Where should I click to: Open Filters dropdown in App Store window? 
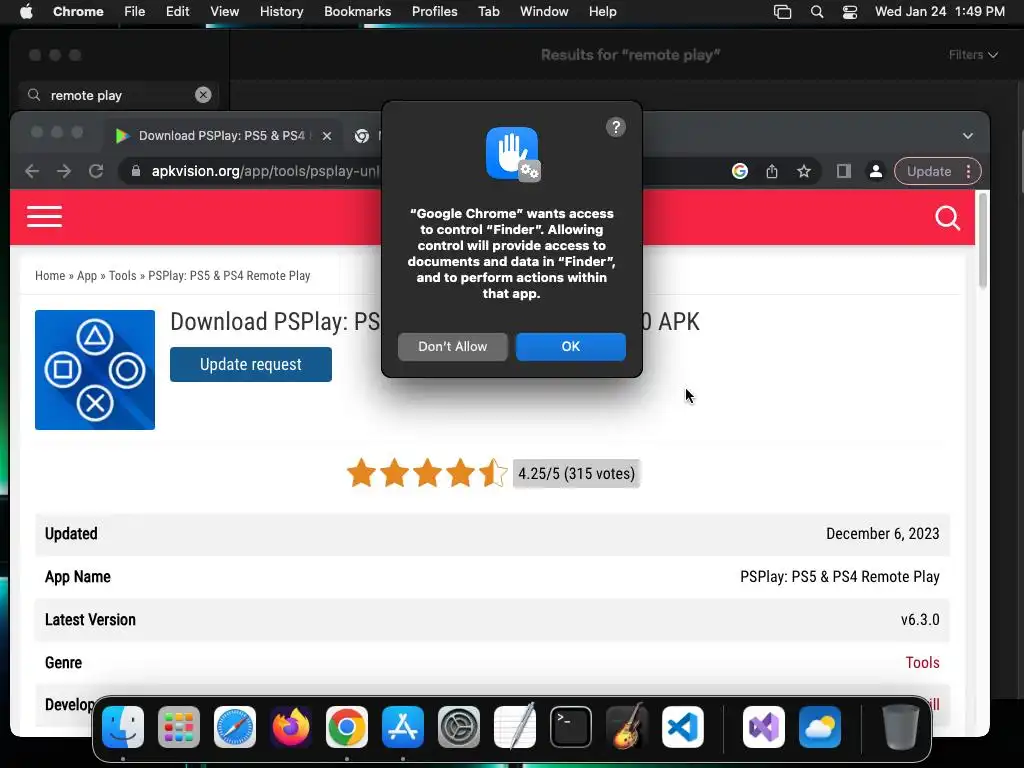[973, 55]
